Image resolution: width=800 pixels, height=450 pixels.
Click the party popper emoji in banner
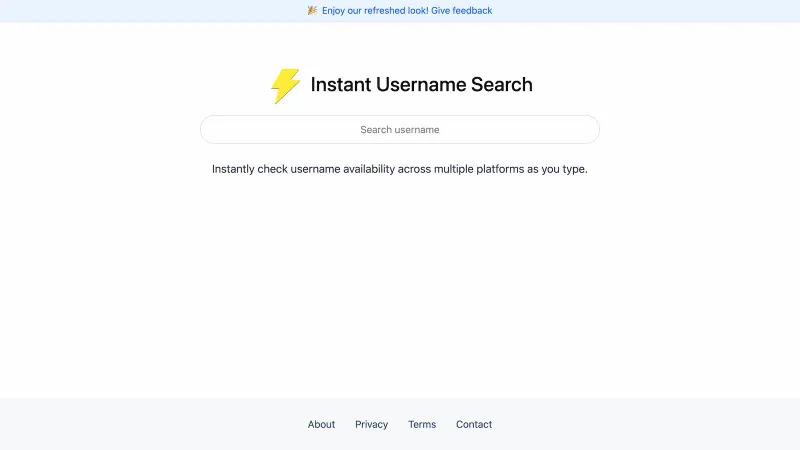[x=312, y=10]
